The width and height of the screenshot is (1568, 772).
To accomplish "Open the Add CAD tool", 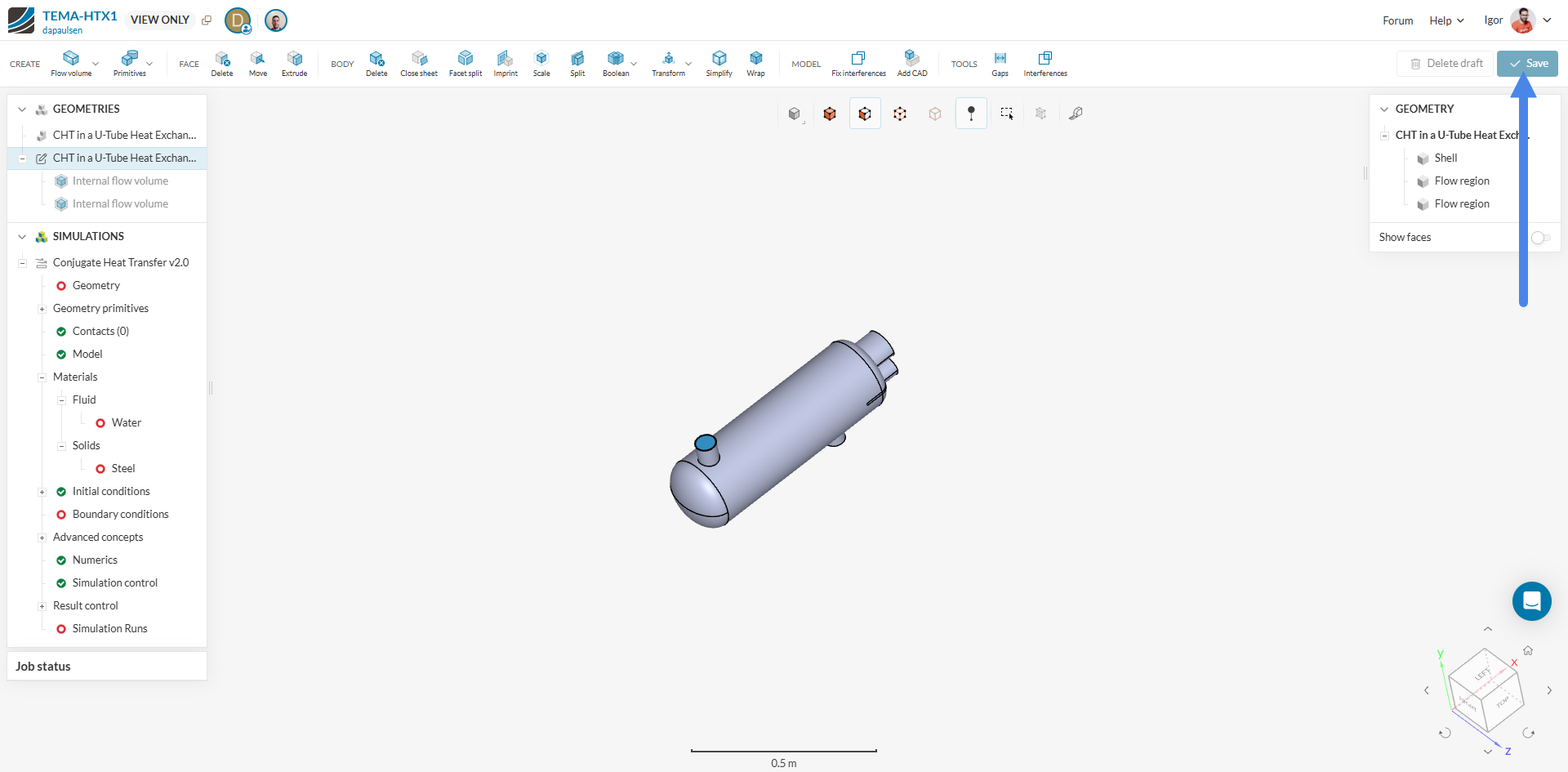I will [x=911, y=63].
